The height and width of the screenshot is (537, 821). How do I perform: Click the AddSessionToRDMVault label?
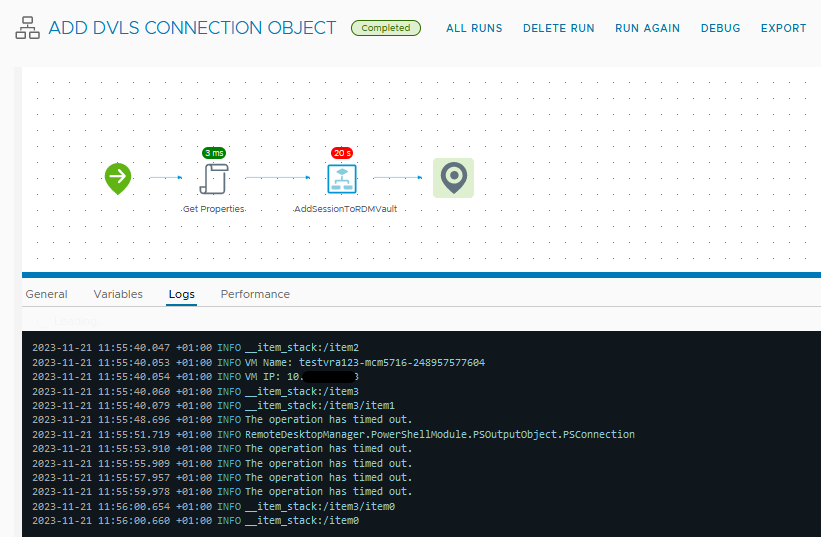(346, 209)
